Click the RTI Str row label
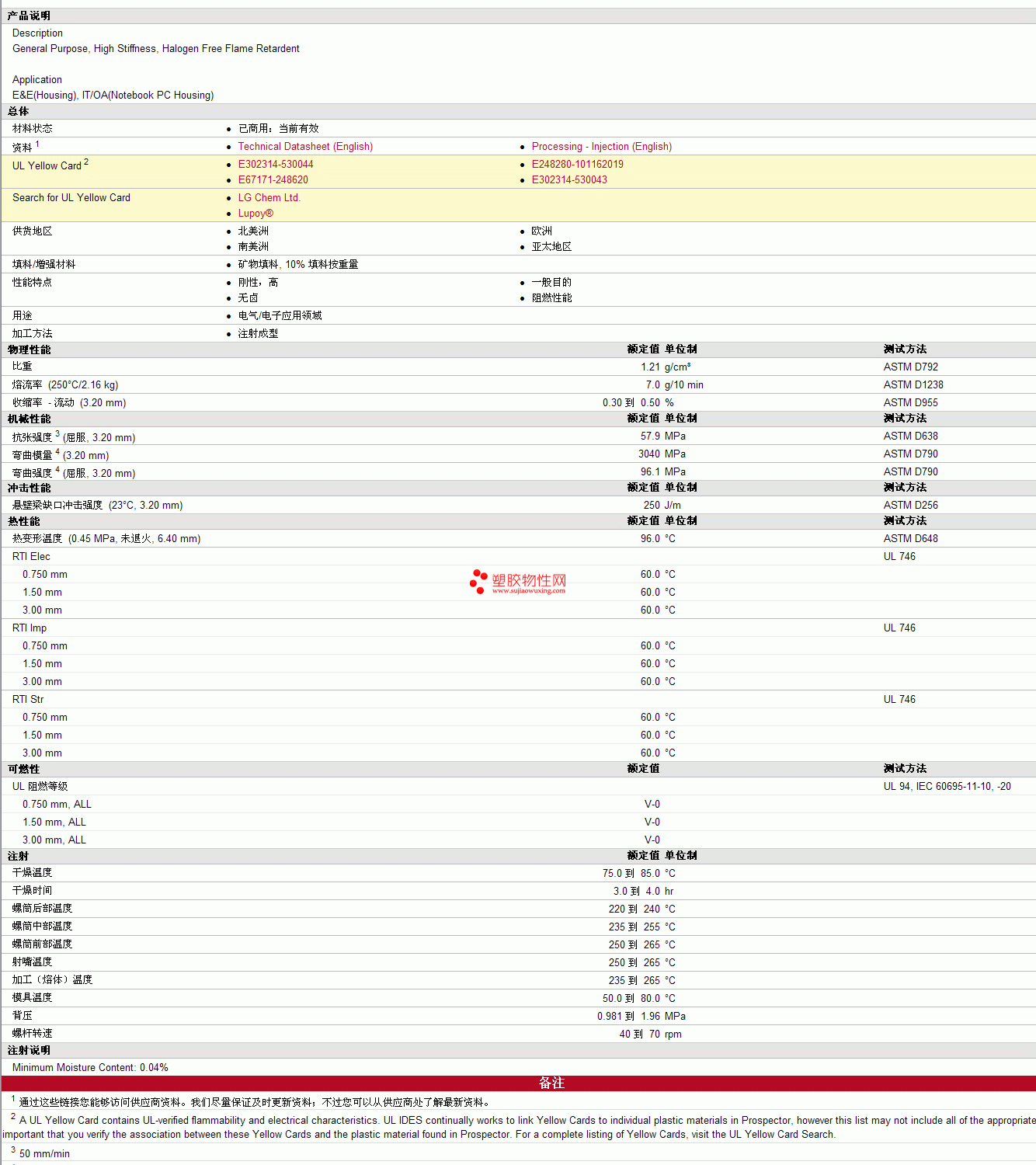The image size is (1036, 1165). click(28, 699)
